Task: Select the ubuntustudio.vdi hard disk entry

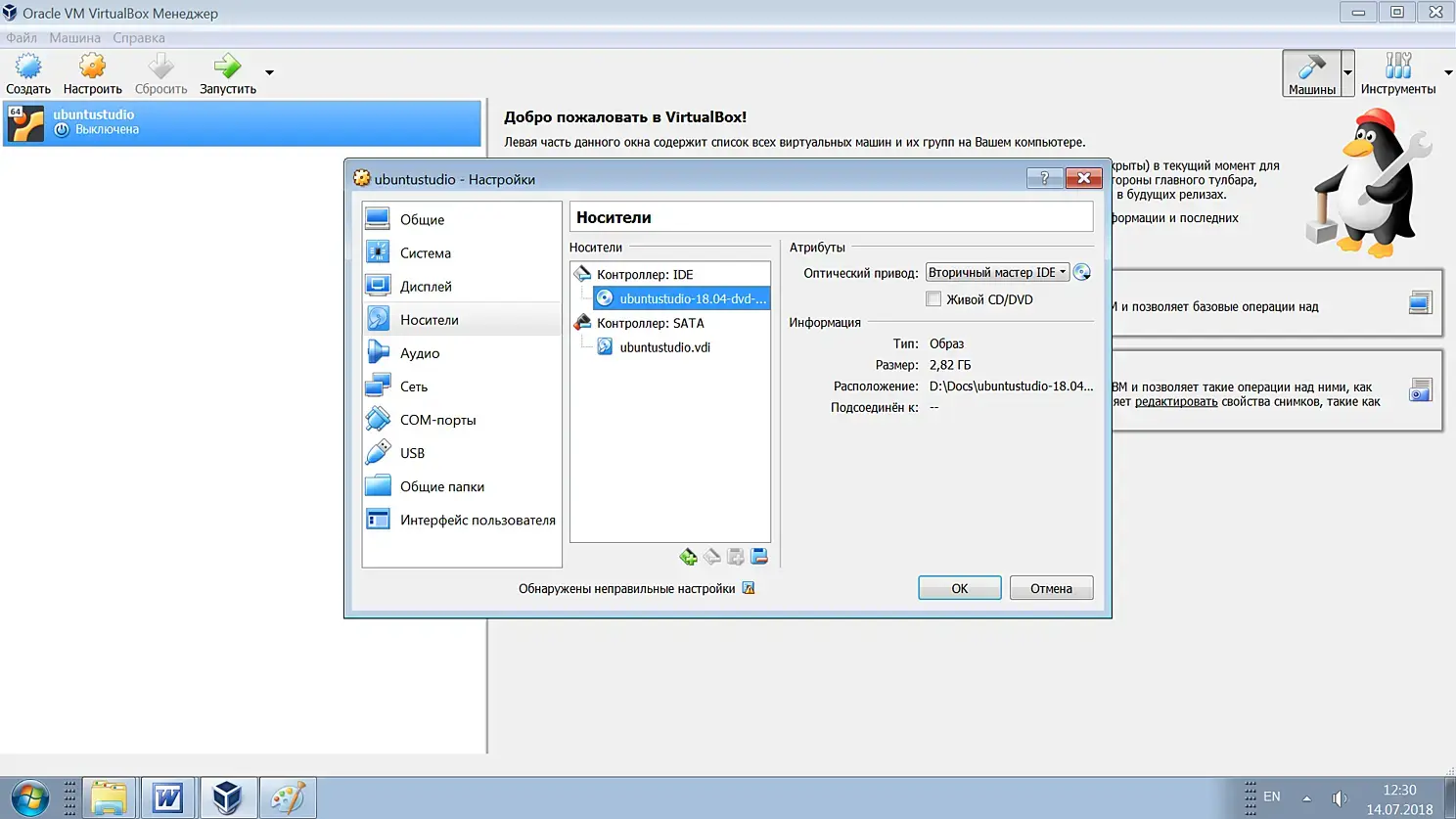Action: click(x=654, y=347)
